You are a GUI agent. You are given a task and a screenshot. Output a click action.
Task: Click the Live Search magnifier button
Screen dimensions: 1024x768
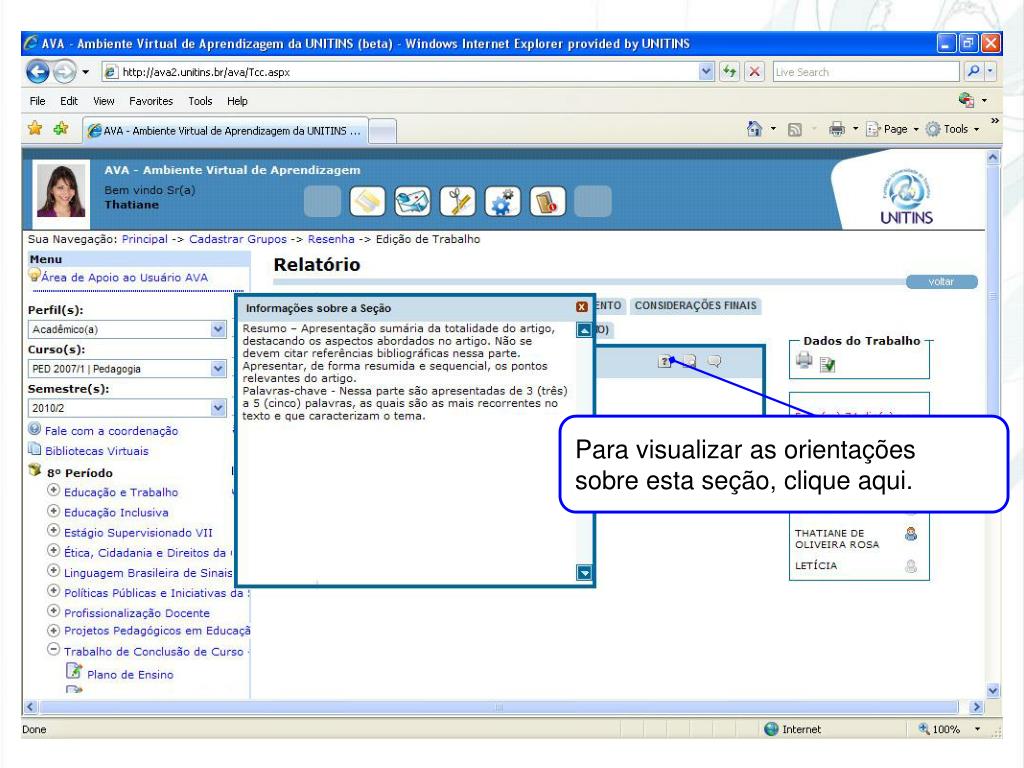point(973,71)
